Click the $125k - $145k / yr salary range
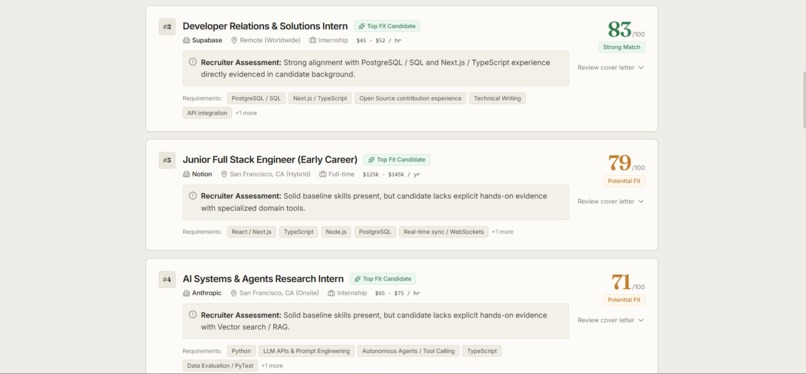Viewport: 806px width, 374px height. [x=391, y=175]
